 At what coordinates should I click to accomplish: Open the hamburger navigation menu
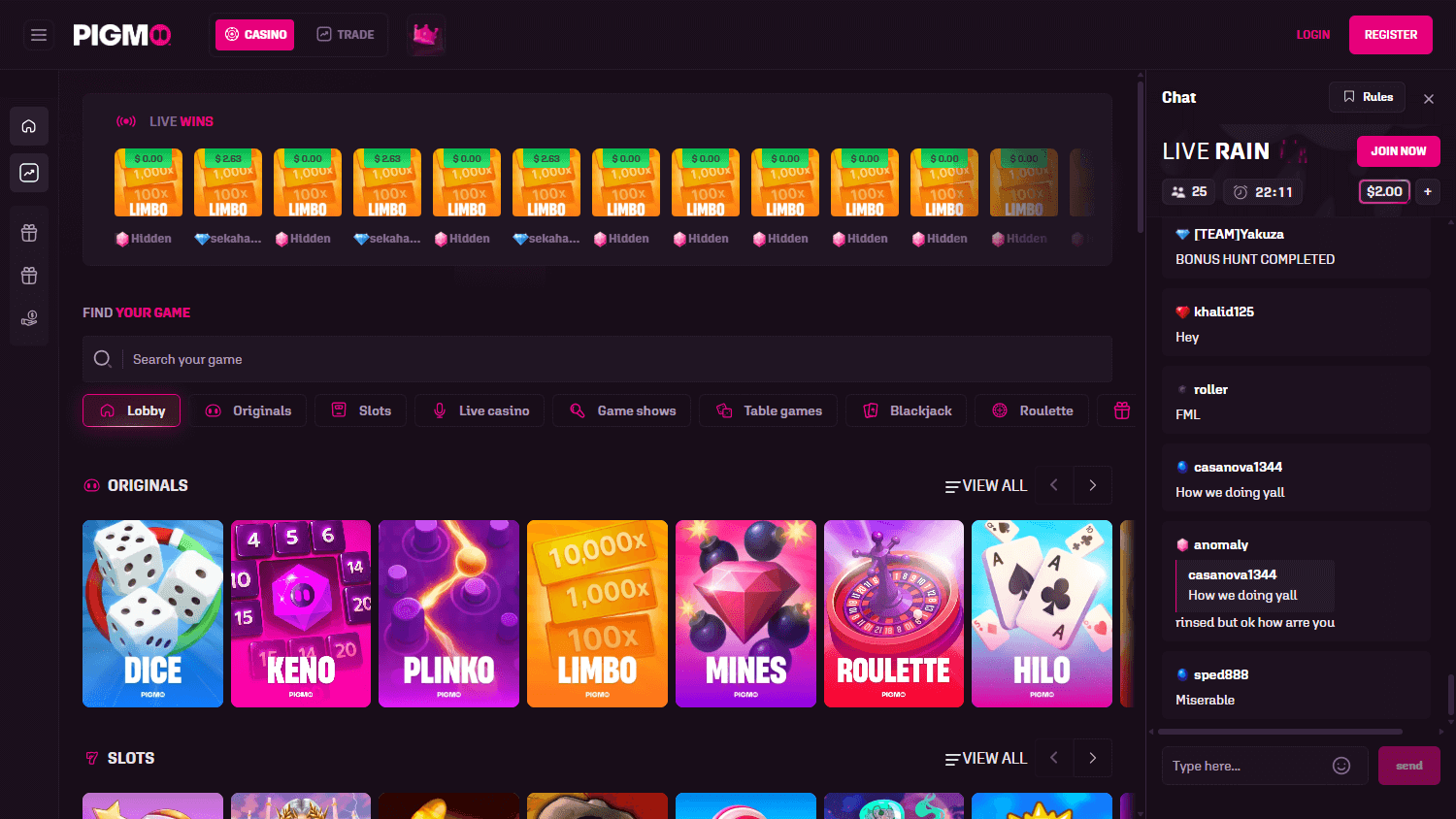(39, 34)
